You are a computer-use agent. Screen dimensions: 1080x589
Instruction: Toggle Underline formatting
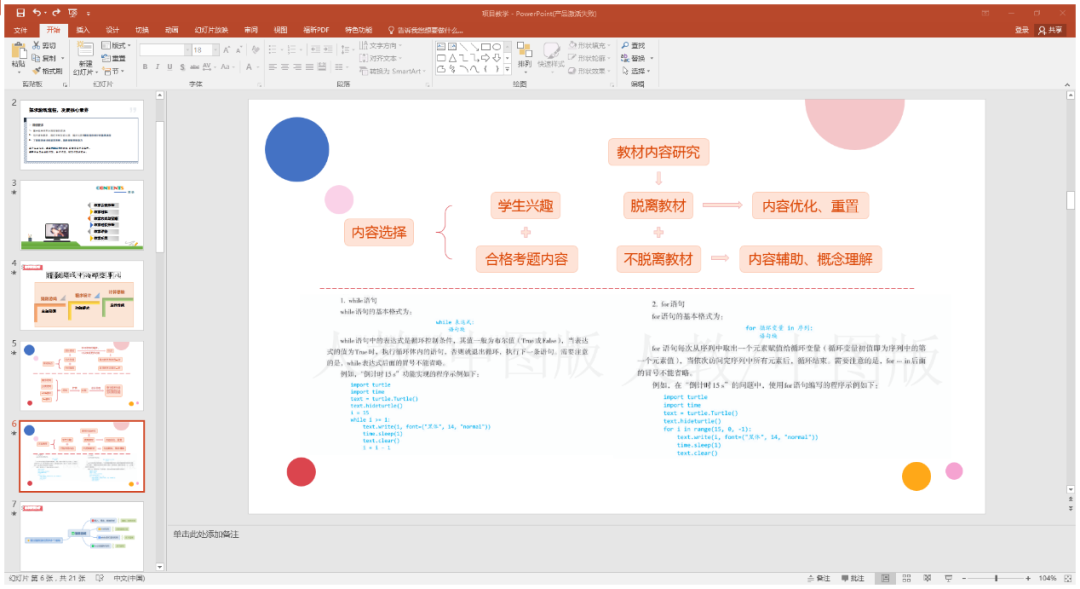point(169,67)
